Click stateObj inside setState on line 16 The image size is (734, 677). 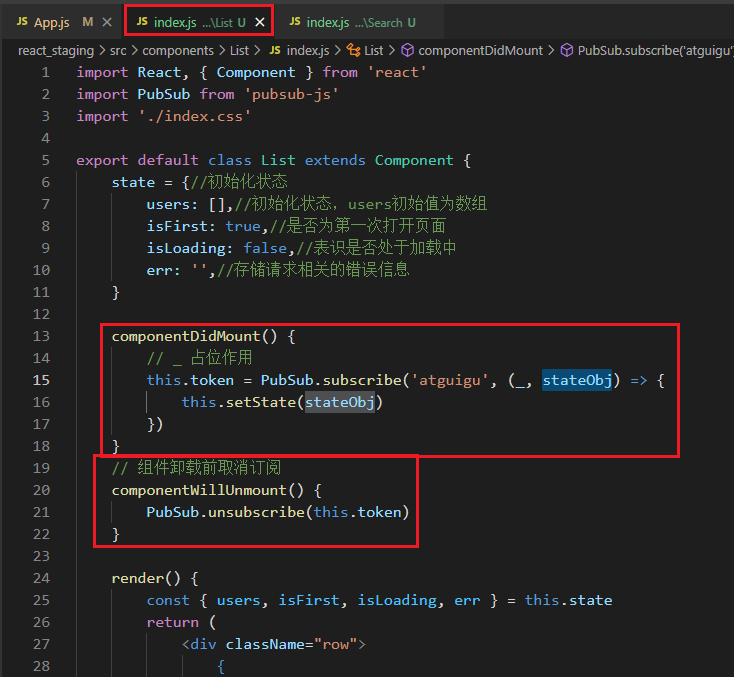pos(340,402)
